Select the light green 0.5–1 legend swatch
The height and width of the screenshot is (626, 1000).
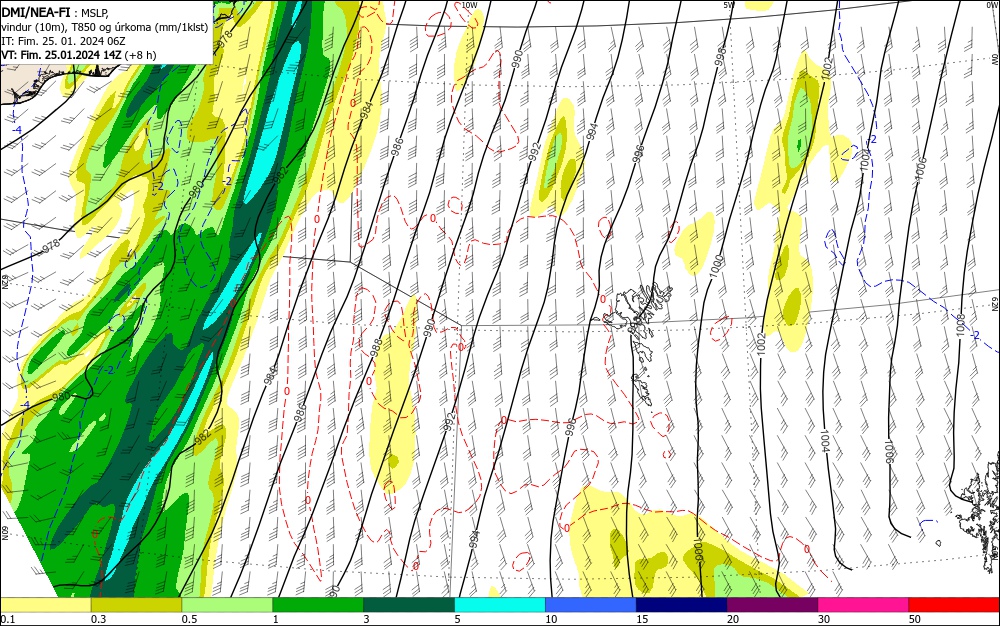(227, 605)
